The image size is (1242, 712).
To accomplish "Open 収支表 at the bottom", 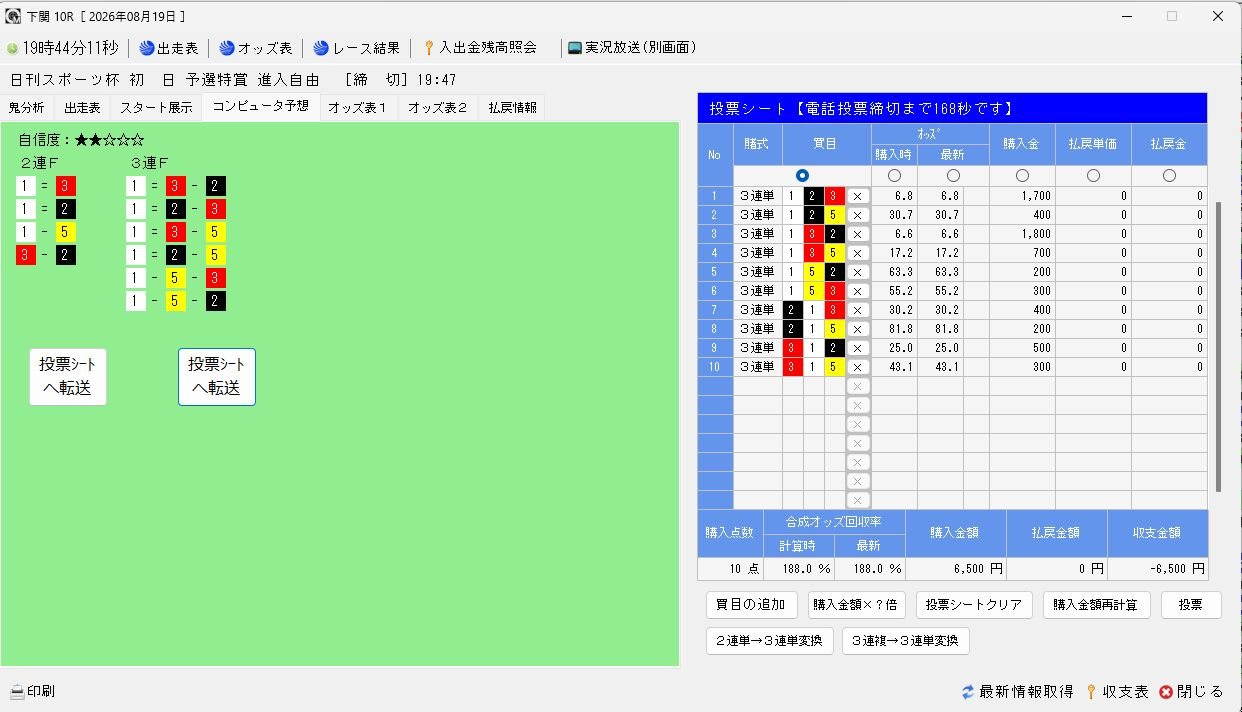I will point(1118,692).
